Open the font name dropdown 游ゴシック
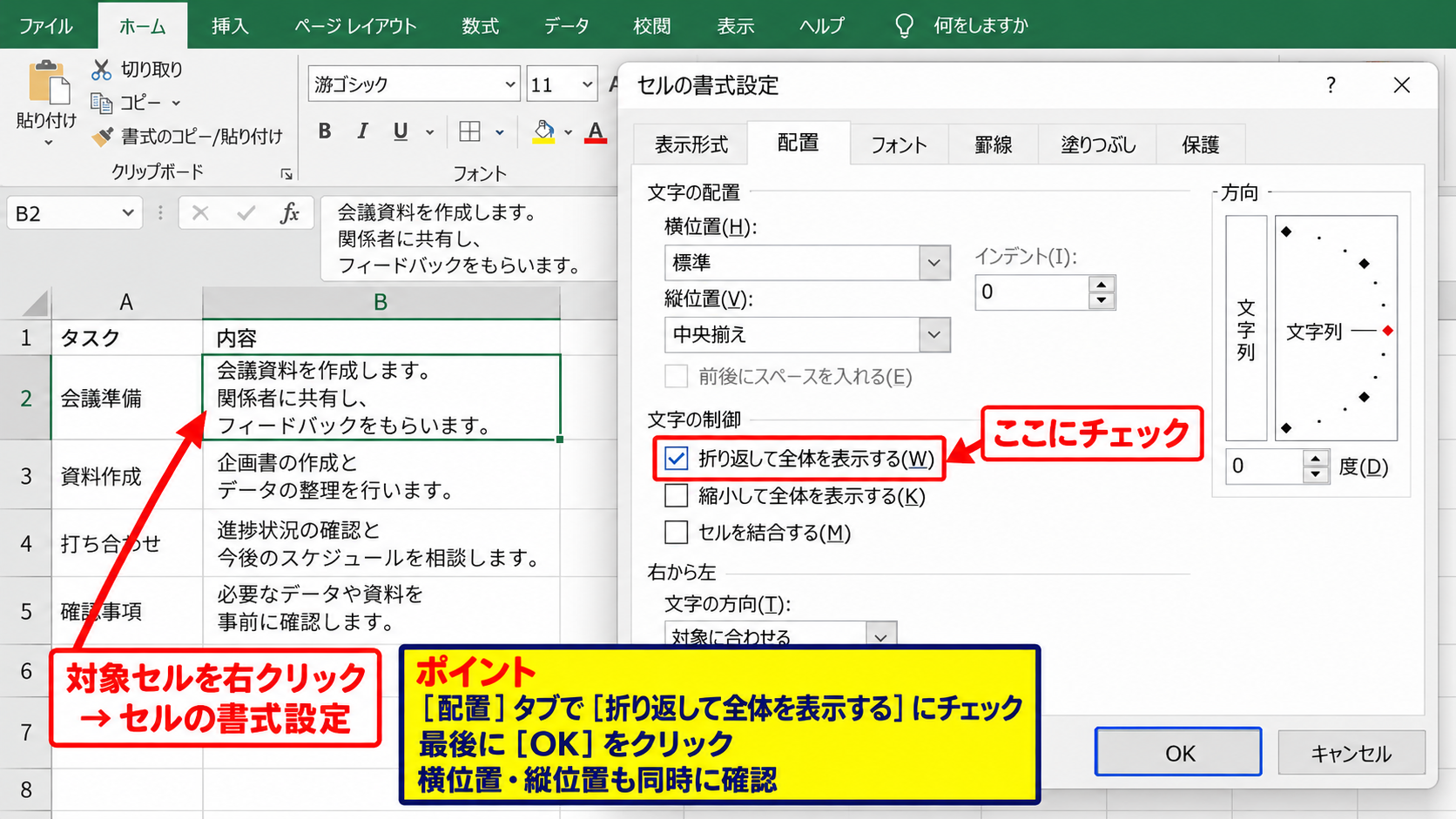 (509, 84)
